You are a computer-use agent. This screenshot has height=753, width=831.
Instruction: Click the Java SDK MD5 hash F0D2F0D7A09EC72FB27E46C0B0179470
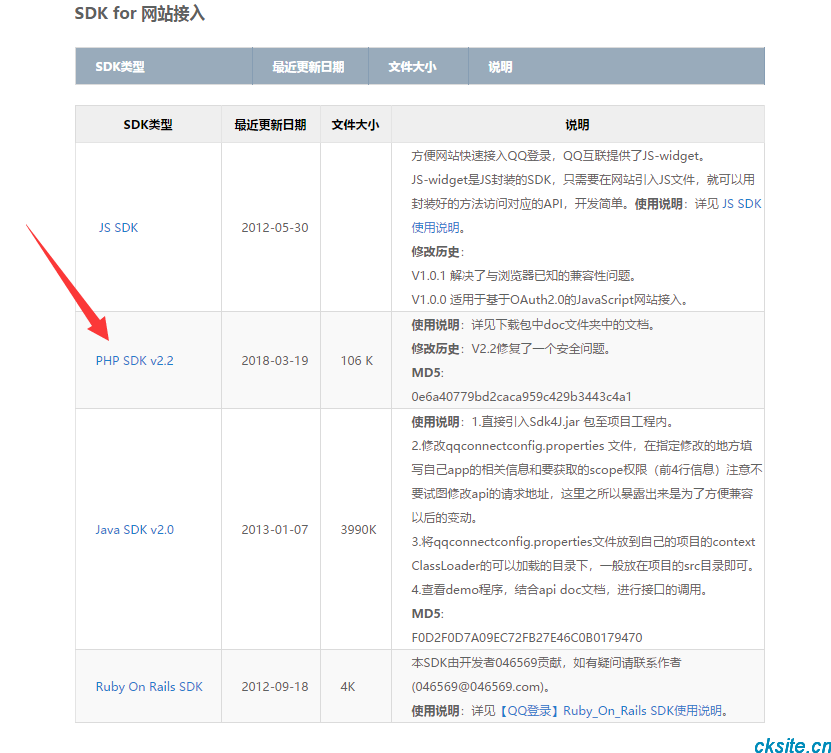527,637
